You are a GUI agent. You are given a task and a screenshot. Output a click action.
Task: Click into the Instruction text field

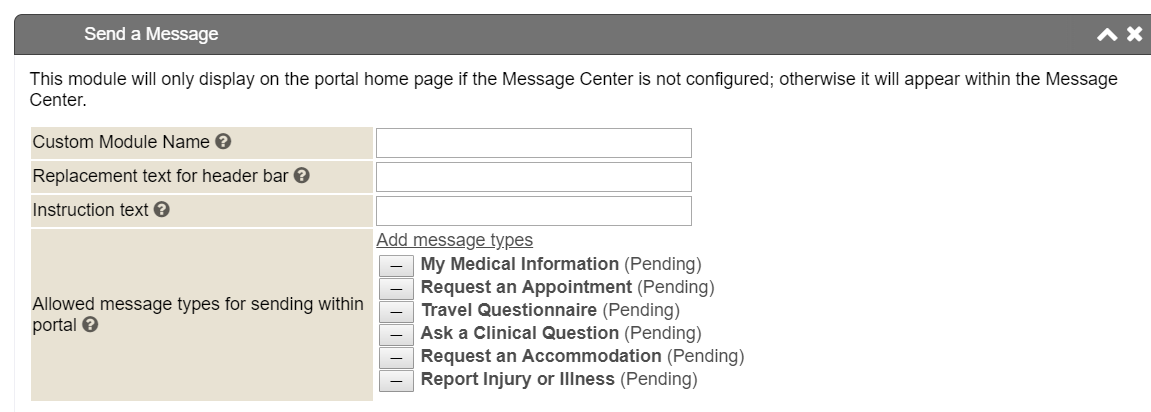[533, 211]
